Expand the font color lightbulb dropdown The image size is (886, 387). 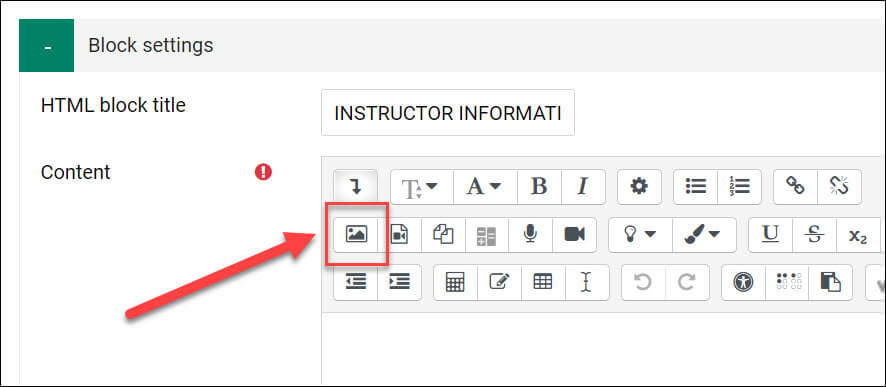640,234
